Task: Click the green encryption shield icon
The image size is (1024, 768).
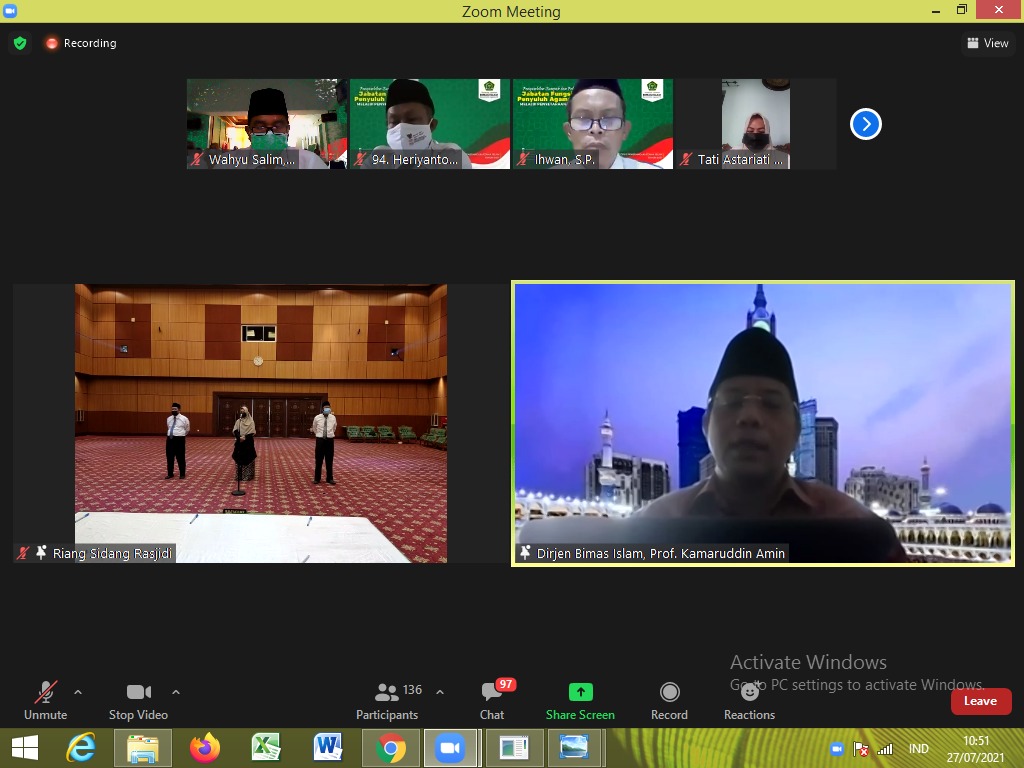Action: click(20, 43)
